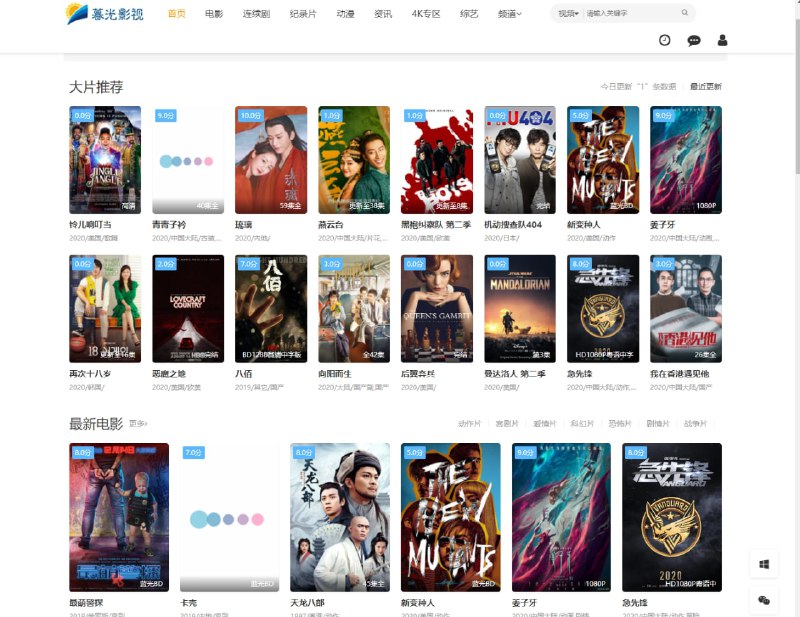Image resolution: width=800 pixels, height=617 pixels.
Task: Open the 最萌警探 poster in 最新电影
Action: [119, 517]
